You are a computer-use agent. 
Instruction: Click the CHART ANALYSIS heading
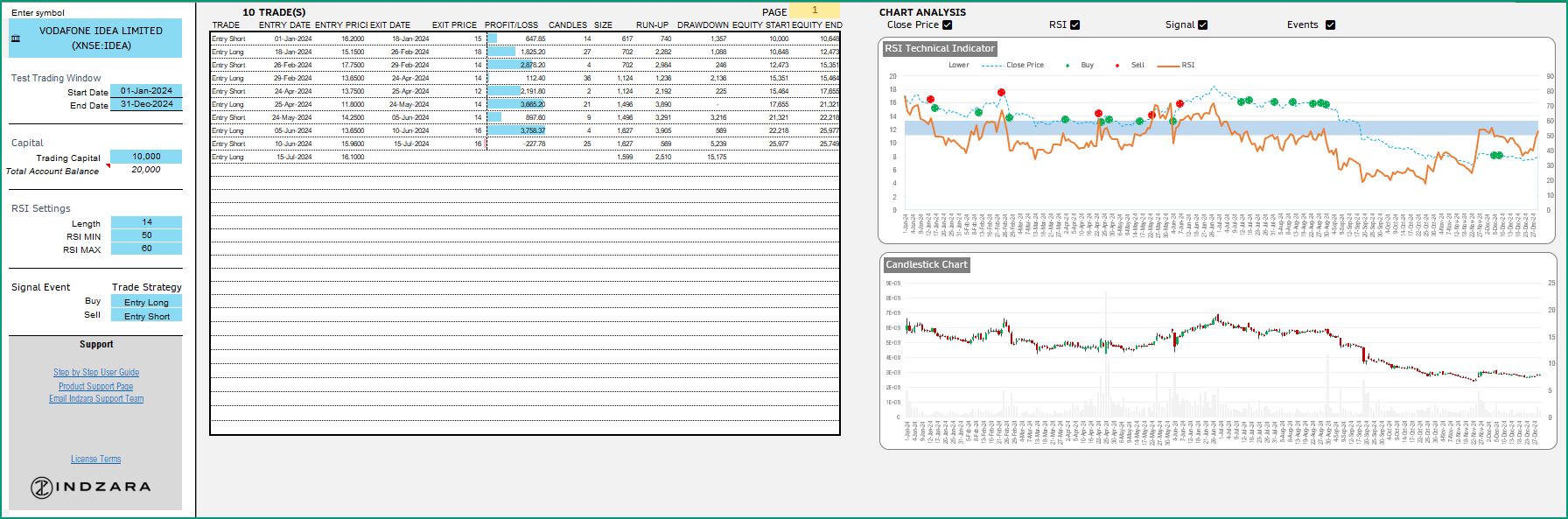pyautogui.click(x=922, y=12)
